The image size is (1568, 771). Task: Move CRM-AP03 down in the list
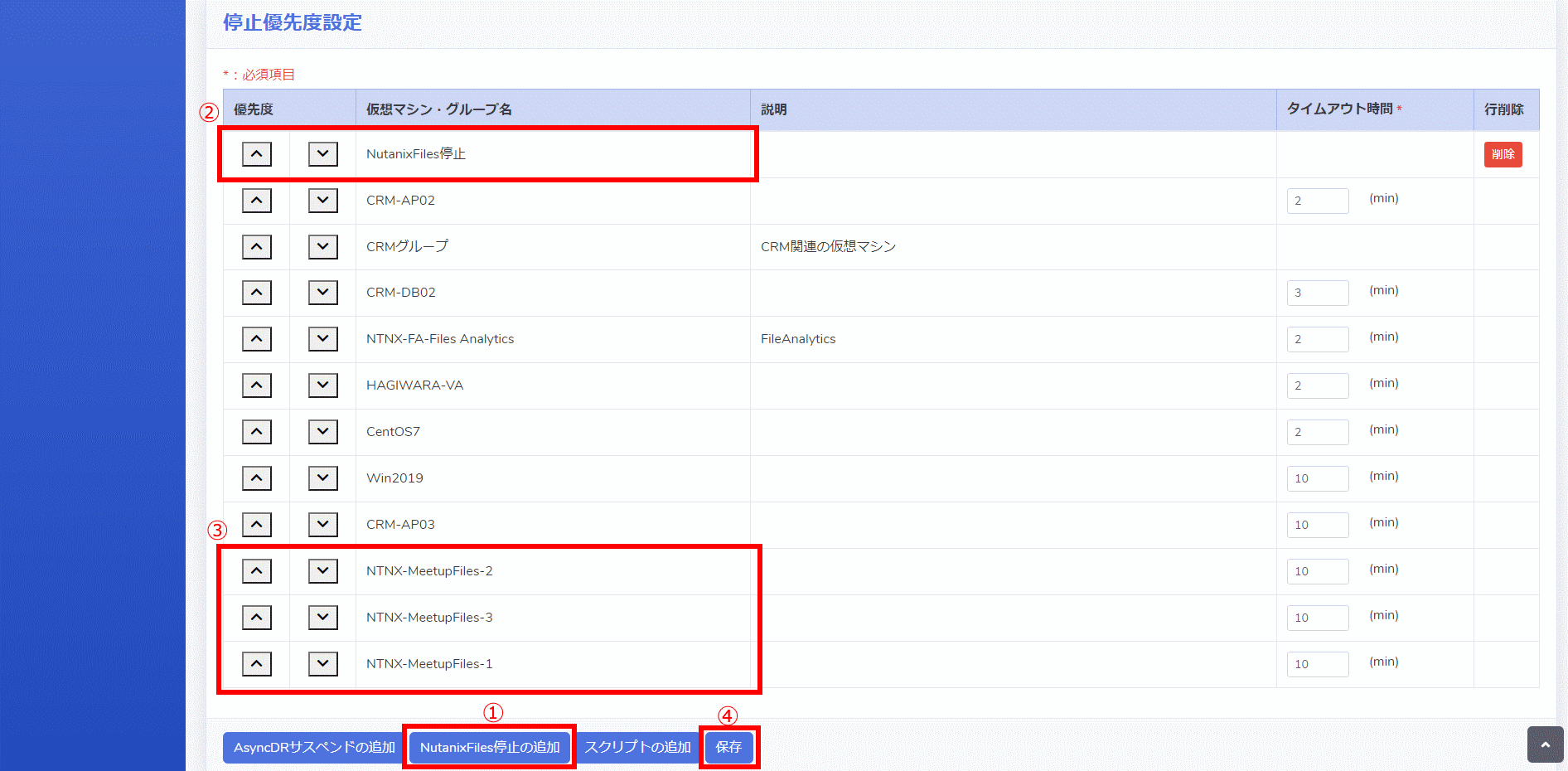(323, 525)
